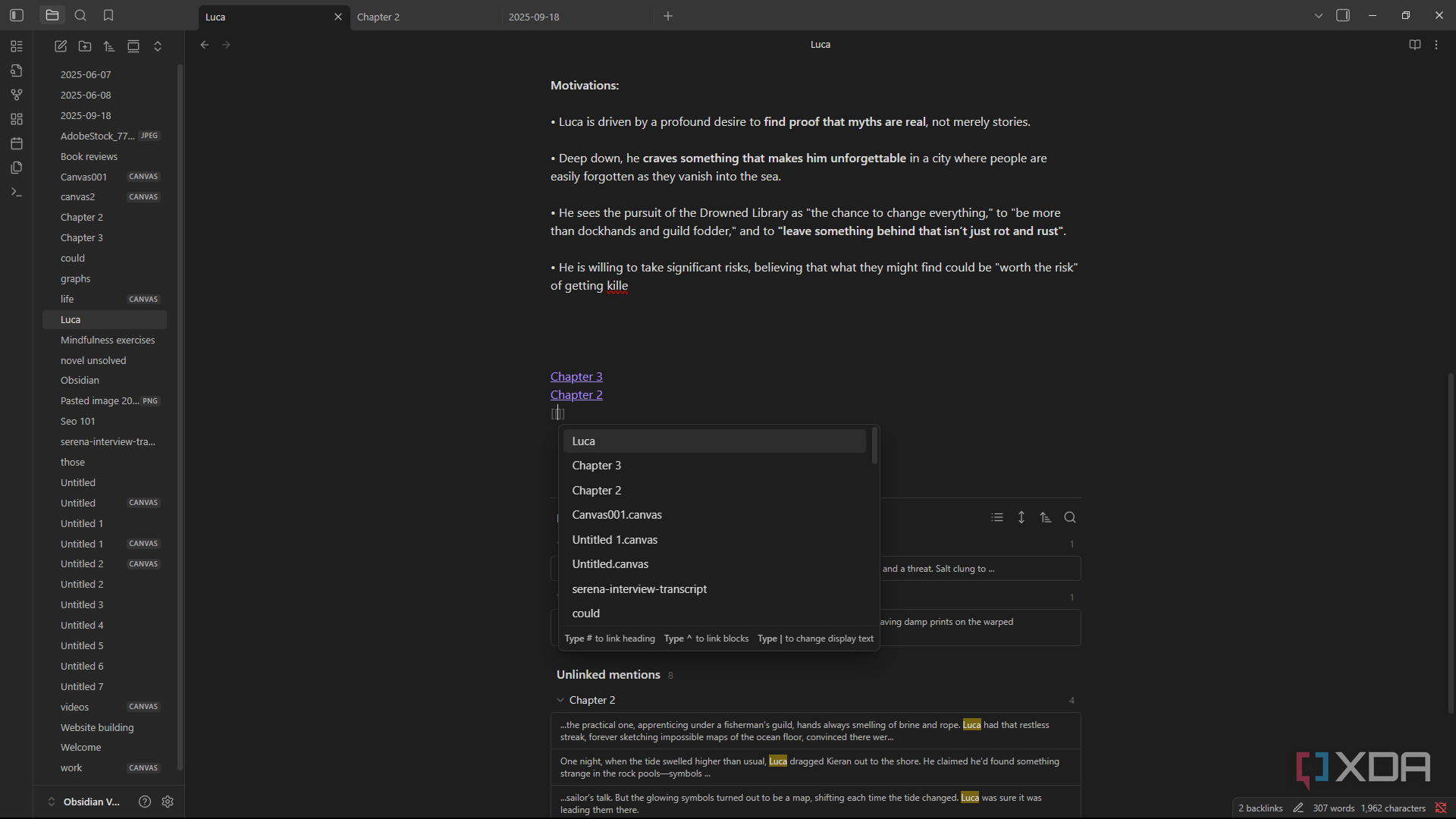Follow the Chapter 2 link in note

[576, 395]
